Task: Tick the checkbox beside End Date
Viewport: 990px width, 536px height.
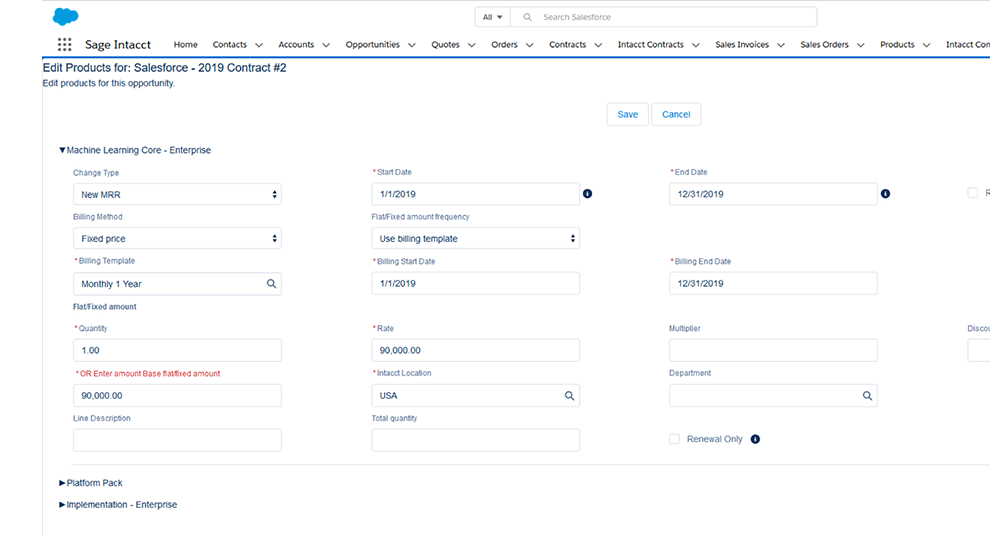Action: click(x=972, y=193)
